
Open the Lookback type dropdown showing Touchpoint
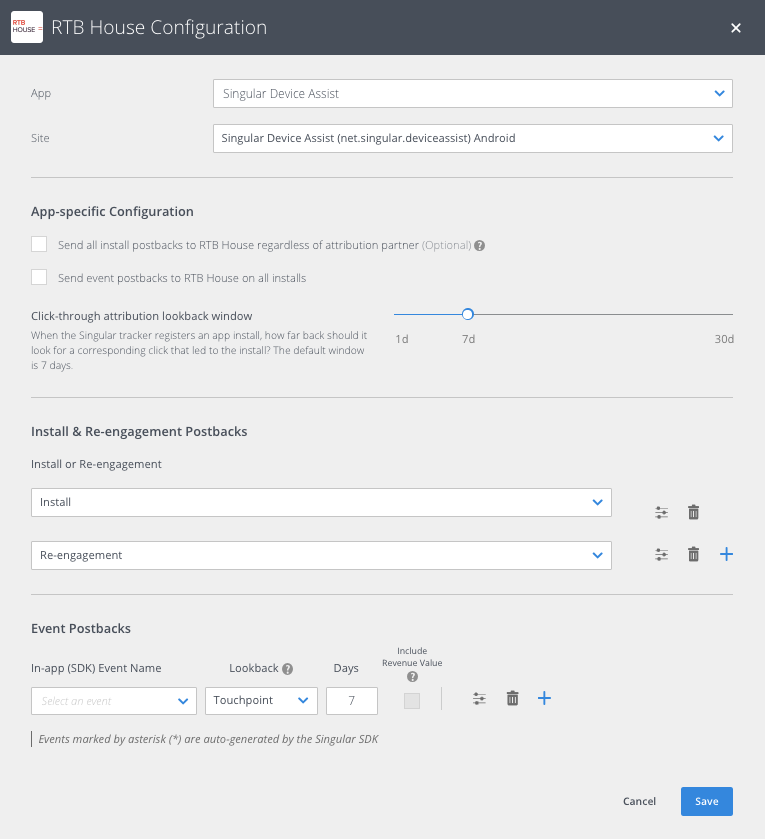pyautogui.click(x=261, y=701)
